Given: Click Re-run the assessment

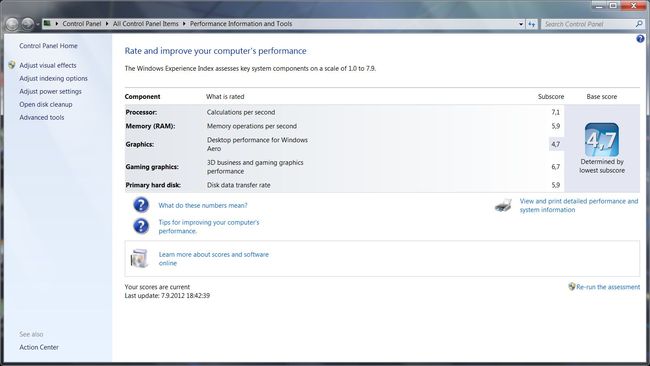Looking at the screenshot, I should (608, 287).
